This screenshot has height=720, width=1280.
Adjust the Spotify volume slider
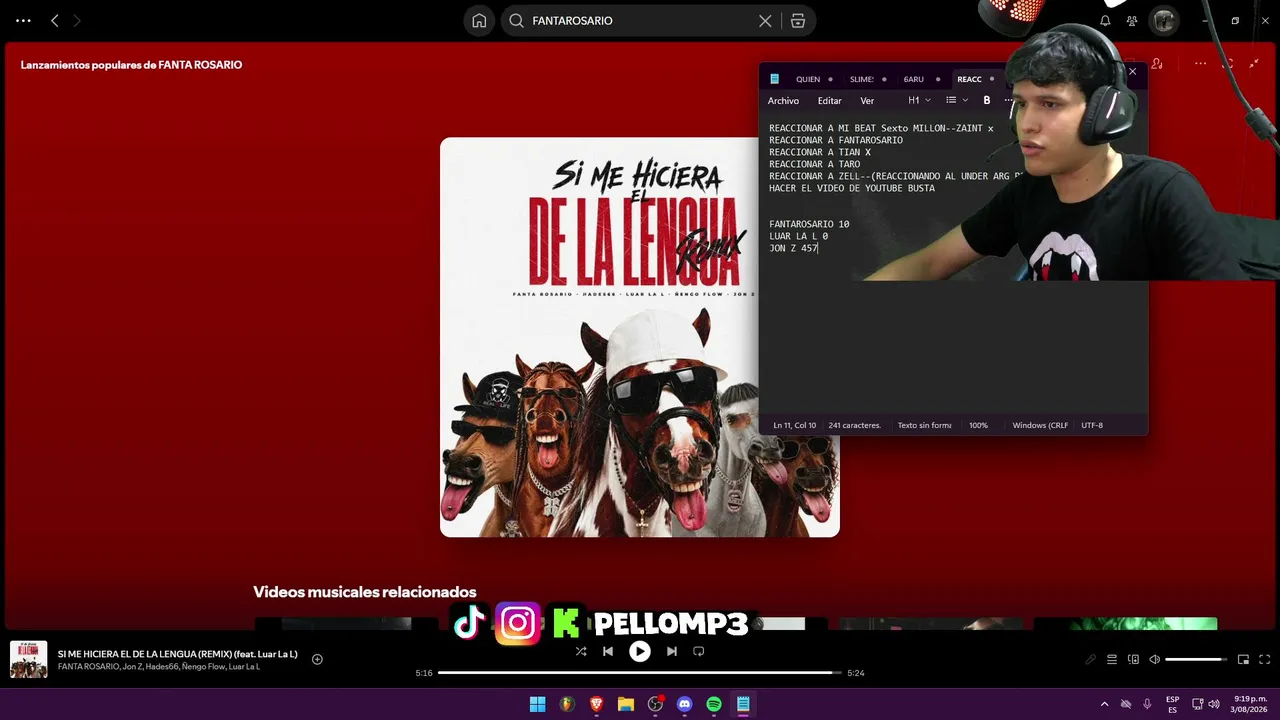click(x=1196, y=659)
